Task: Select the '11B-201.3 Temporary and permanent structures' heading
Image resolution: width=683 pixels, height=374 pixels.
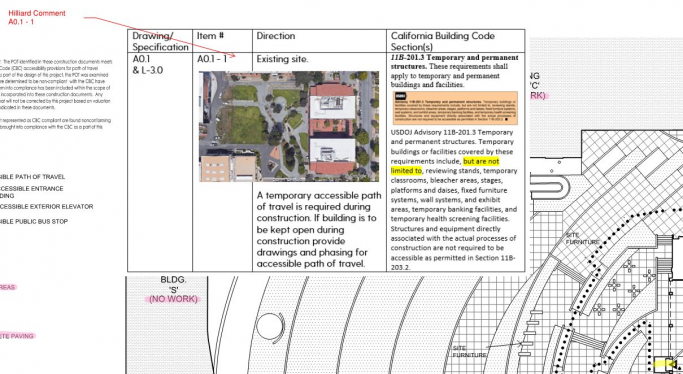Action: [454, 62]
